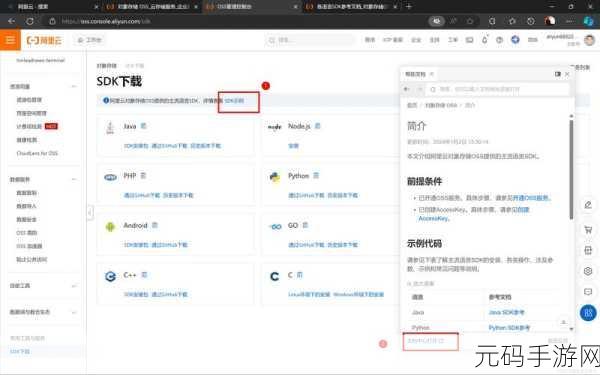Reload the page with refresh icon
Viewport: 600px width, 375px height.
30,21
